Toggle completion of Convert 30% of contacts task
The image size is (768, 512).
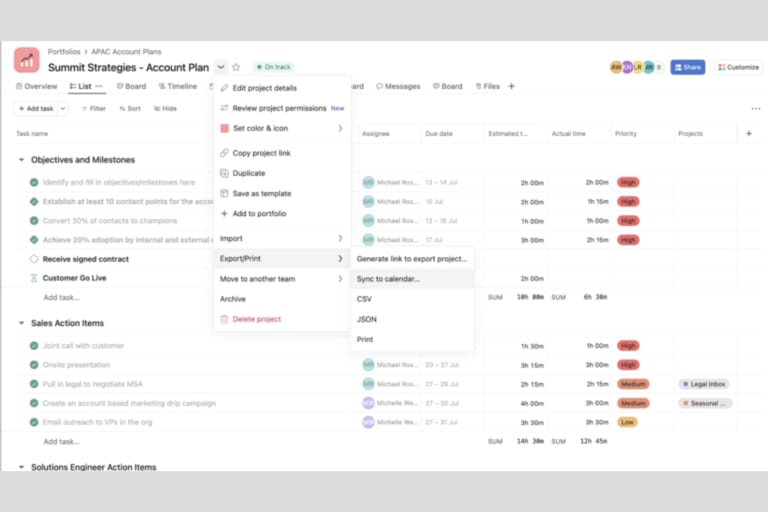[34, 220]
